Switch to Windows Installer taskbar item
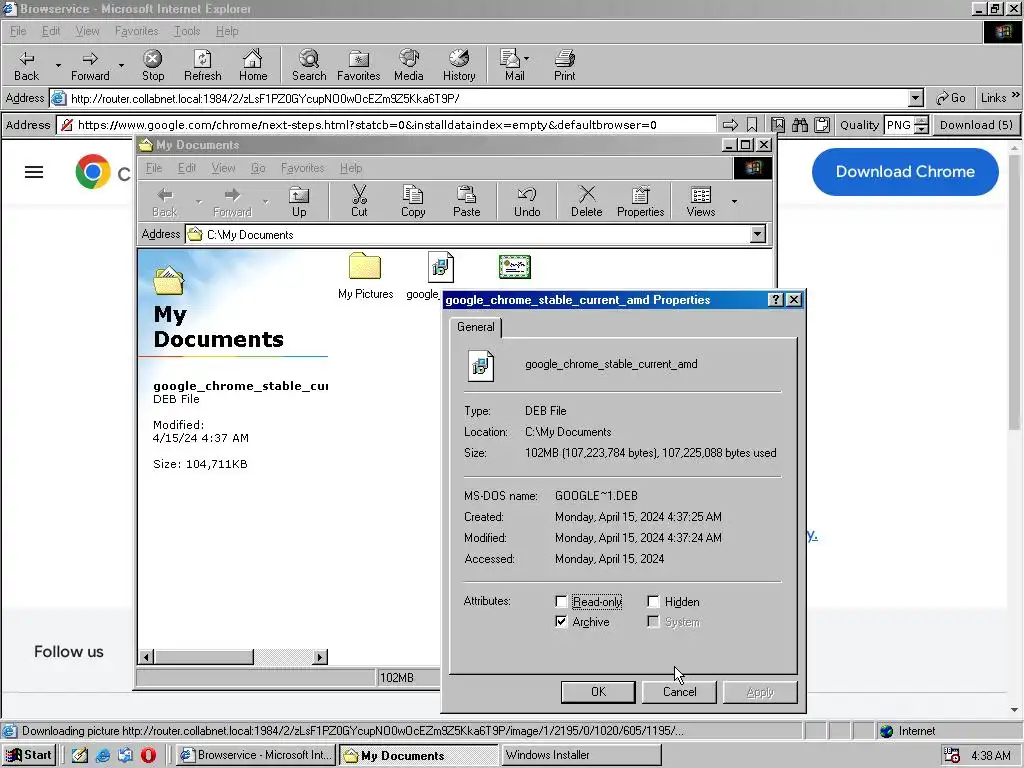The height and width of the screenshot is (768, 1024). [x=581, y=755]
